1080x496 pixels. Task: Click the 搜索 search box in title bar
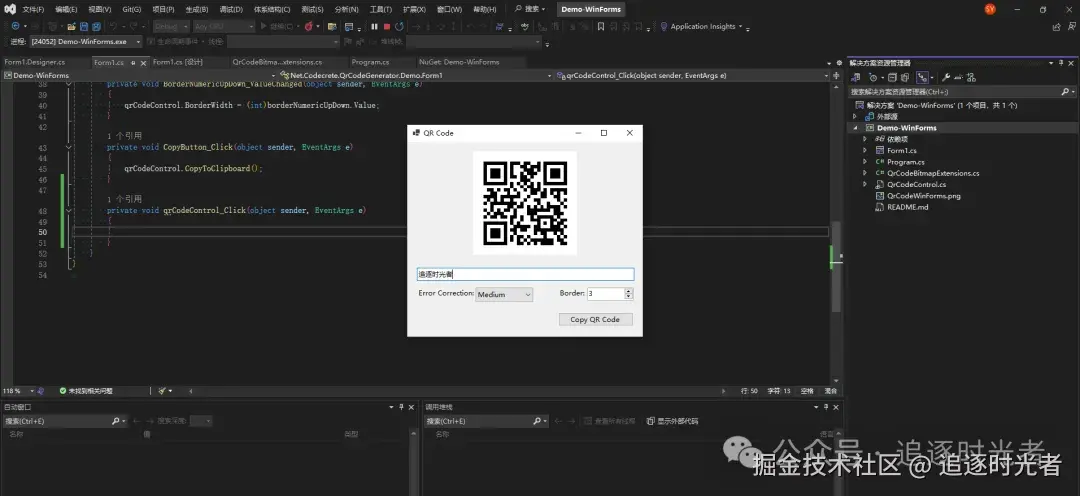530,9
